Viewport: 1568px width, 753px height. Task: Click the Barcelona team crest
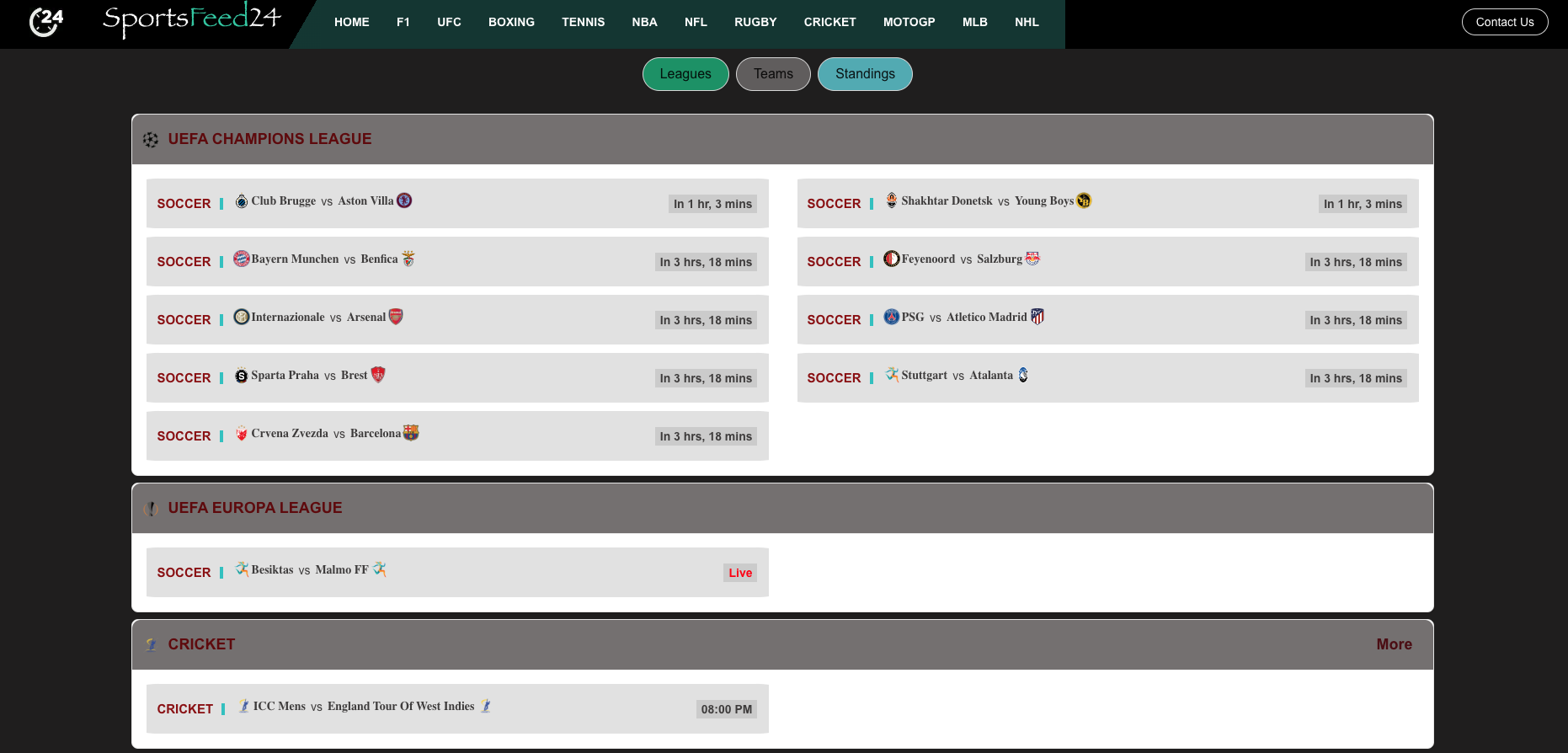pyautogui.click(x=411, y=433)
